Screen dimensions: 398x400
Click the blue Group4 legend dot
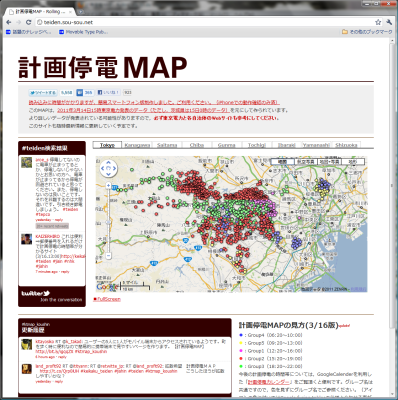click(x=241, y=335)
